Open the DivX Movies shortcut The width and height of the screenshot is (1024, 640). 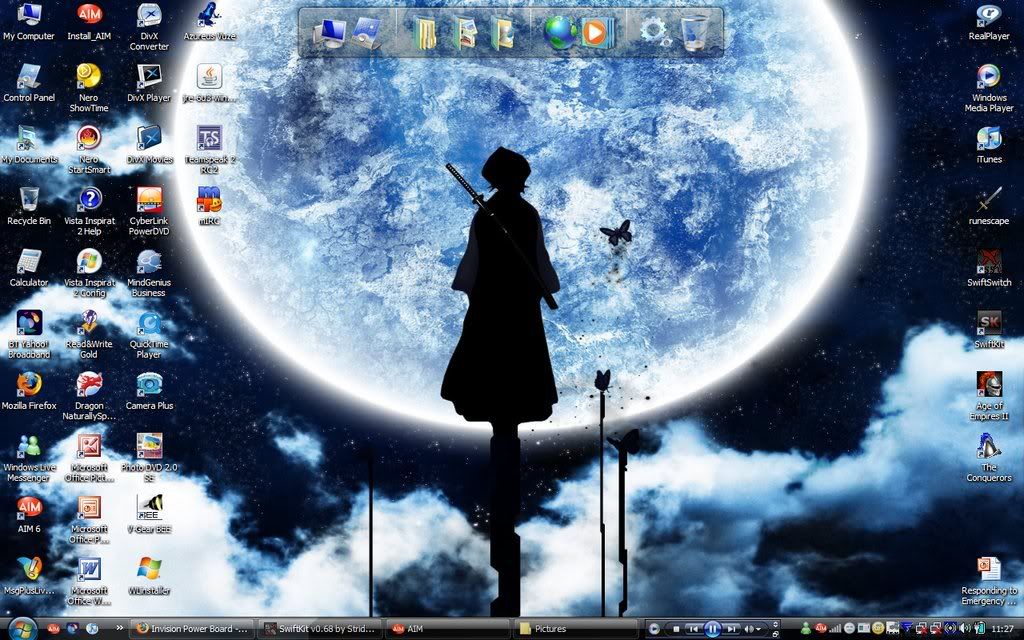point(149,145)
